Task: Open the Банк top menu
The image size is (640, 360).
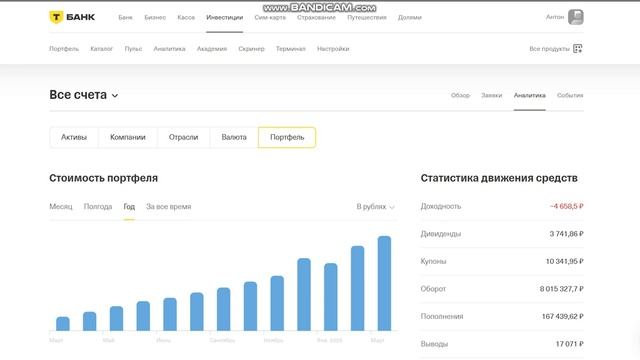Action: [x=125, y=18]
